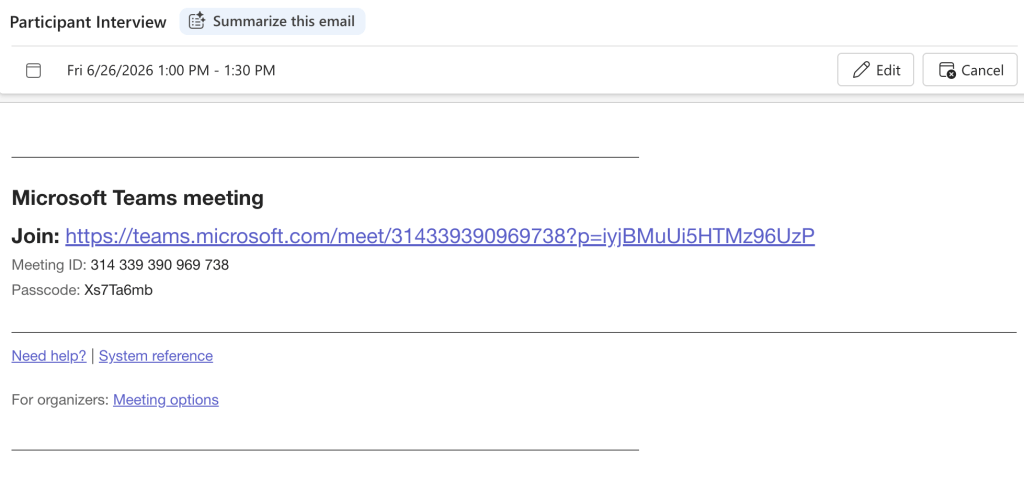
Task: Click the For organizers: text
Action: point(60,400)
